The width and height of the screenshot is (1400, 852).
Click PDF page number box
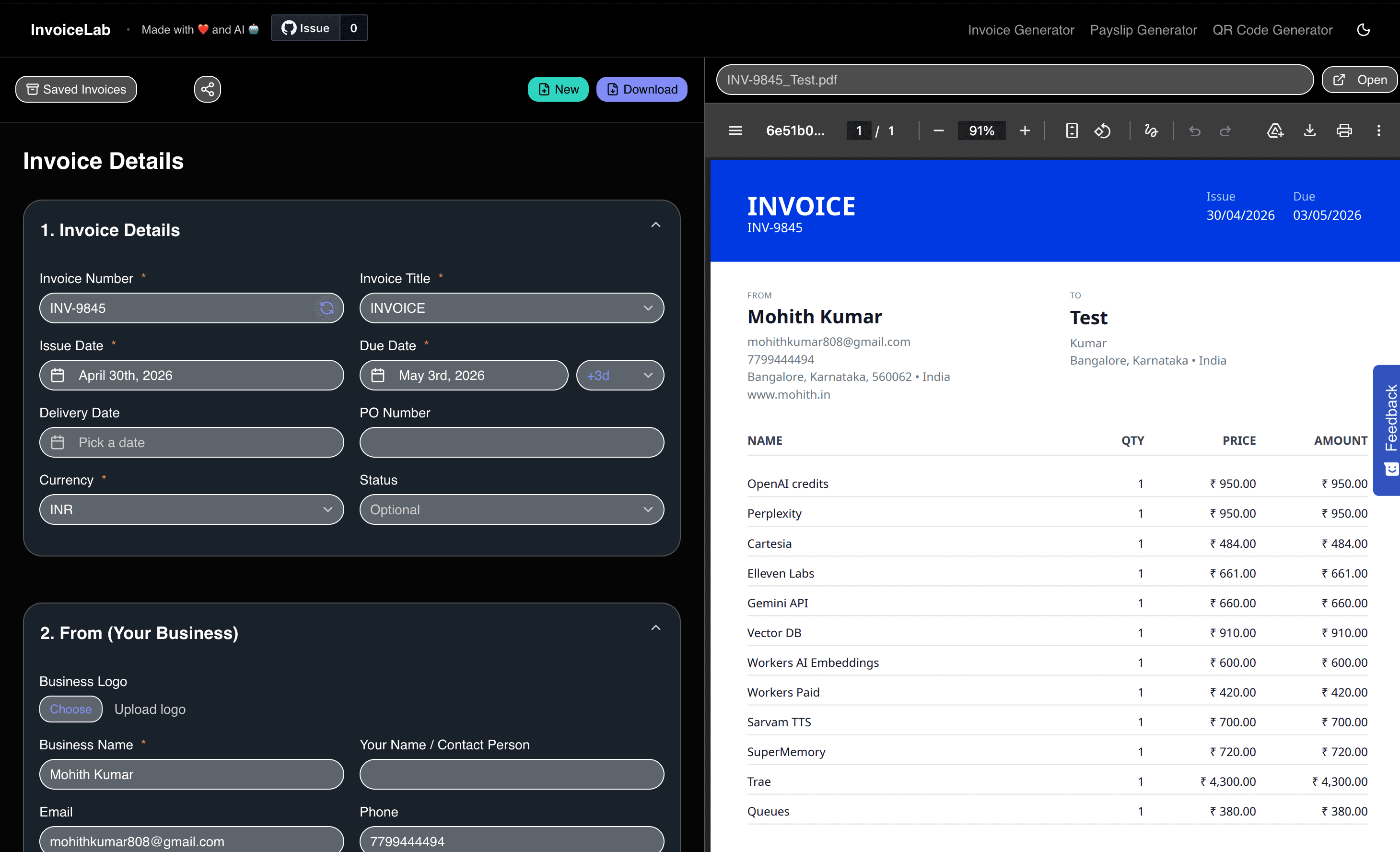click(859, 131)
